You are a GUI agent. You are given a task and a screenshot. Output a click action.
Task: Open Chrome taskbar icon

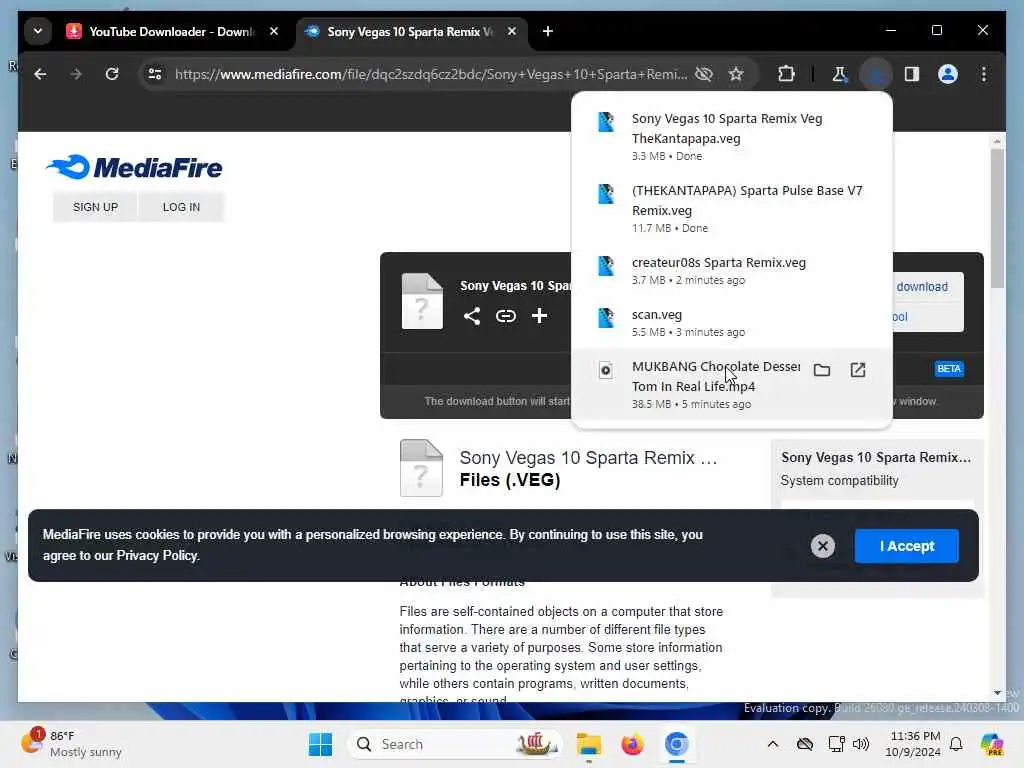pyautogui.click(x=677, y=744)
